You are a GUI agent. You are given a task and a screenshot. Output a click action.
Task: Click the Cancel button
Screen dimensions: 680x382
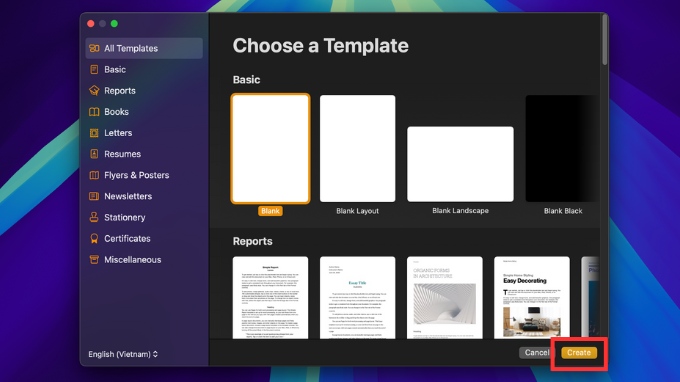536,353
